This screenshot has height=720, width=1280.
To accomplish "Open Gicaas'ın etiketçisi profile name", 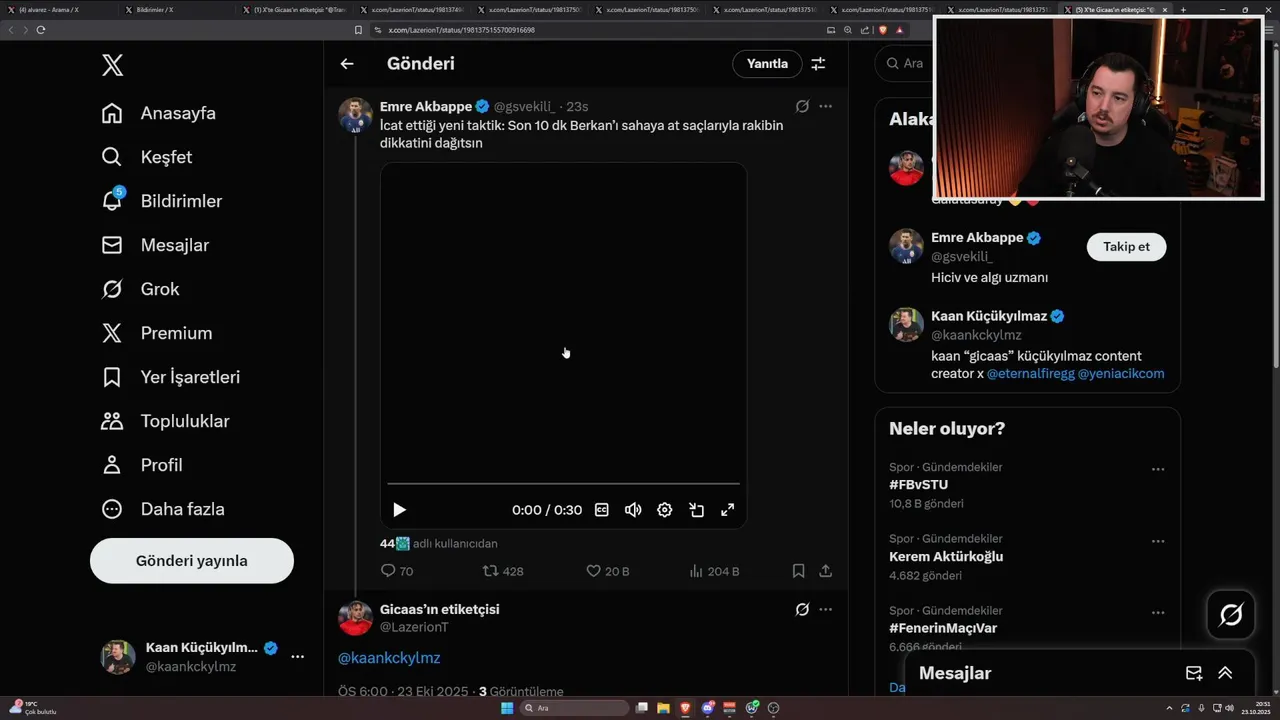I will (439, 609).
